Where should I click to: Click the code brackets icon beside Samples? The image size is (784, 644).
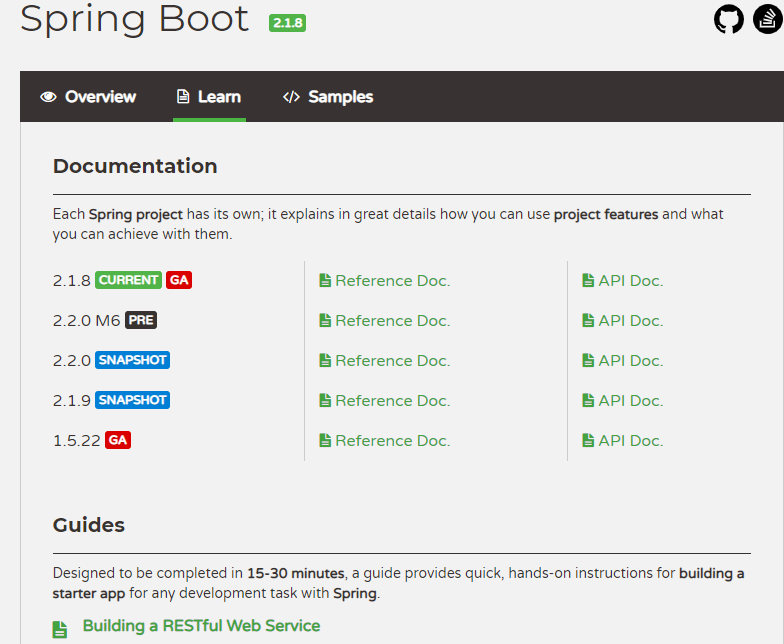click(291, 96)
